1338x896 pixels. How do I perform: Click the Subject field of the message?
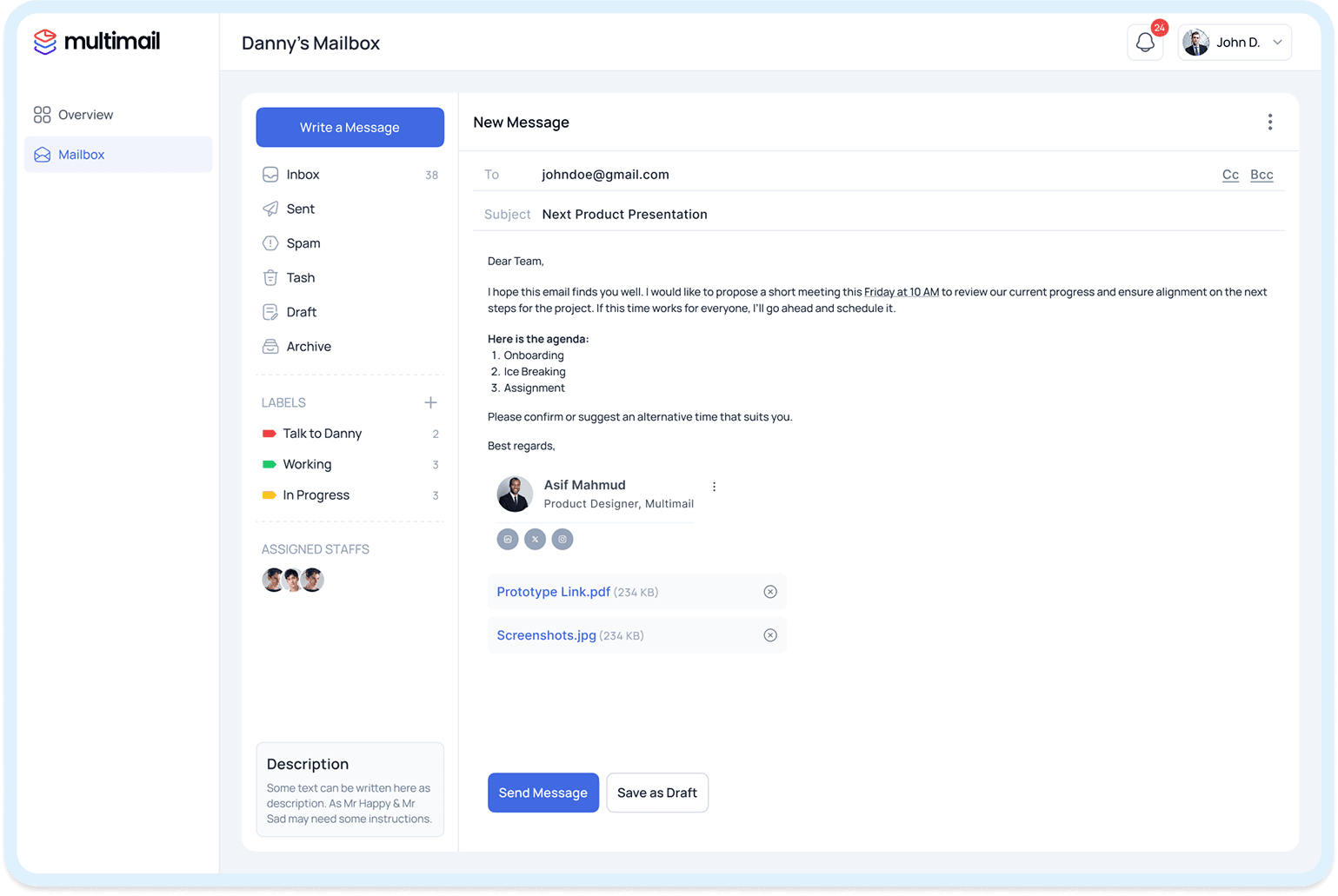(x=624, y=214)
